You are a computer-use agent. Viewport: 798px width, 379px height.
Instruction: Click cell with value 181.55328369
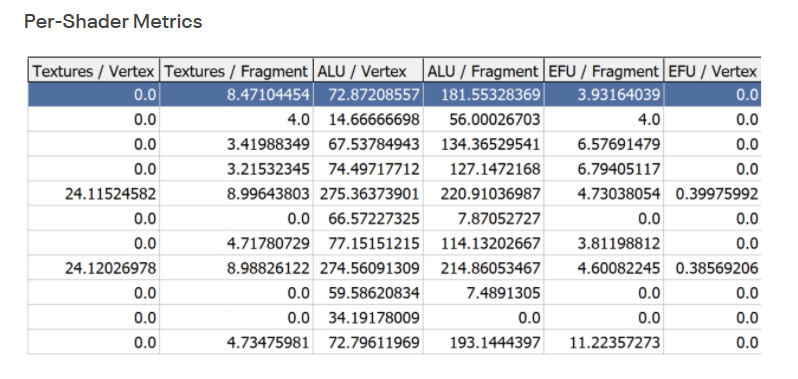483,95
